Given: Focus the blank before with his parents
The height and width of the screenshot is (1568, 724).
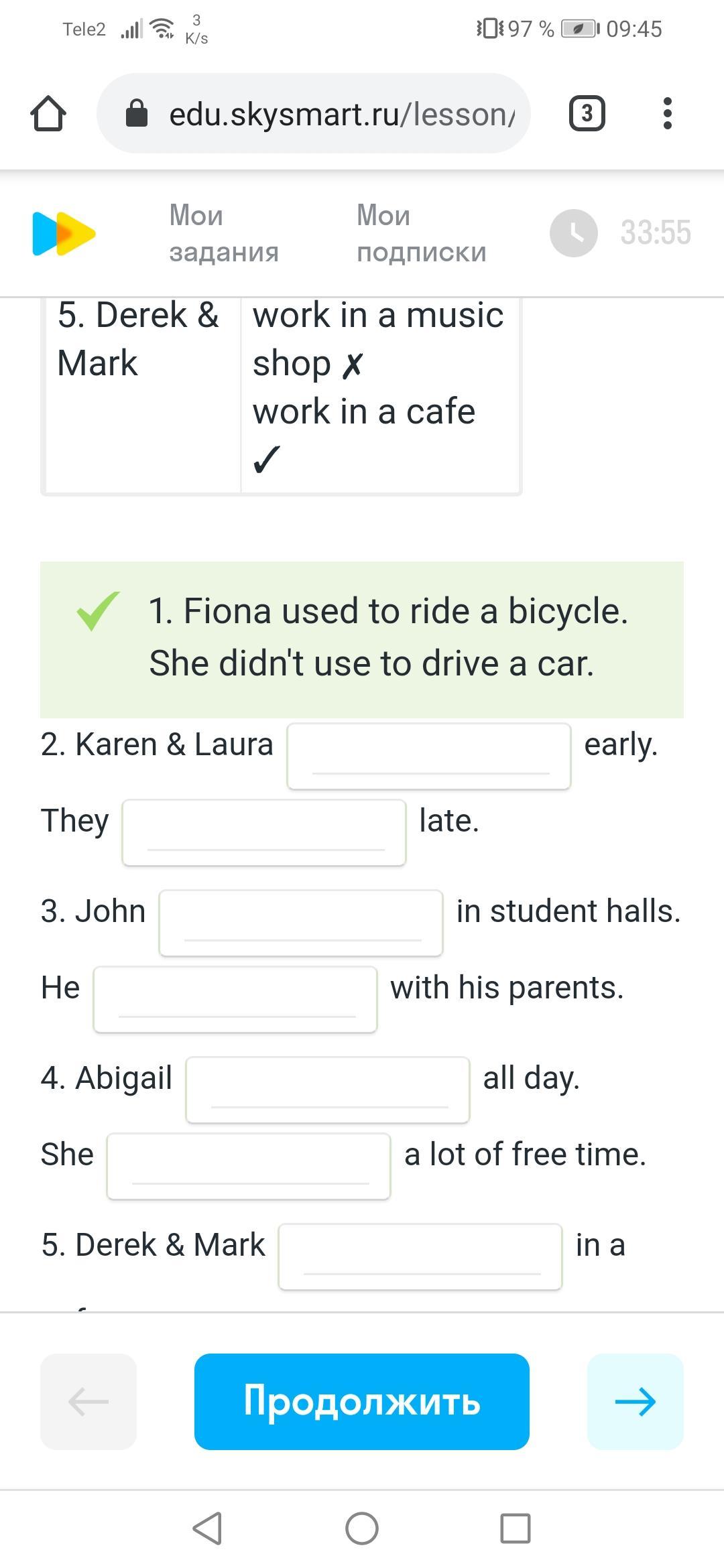Looking at the screenshot, I should 235,999.
